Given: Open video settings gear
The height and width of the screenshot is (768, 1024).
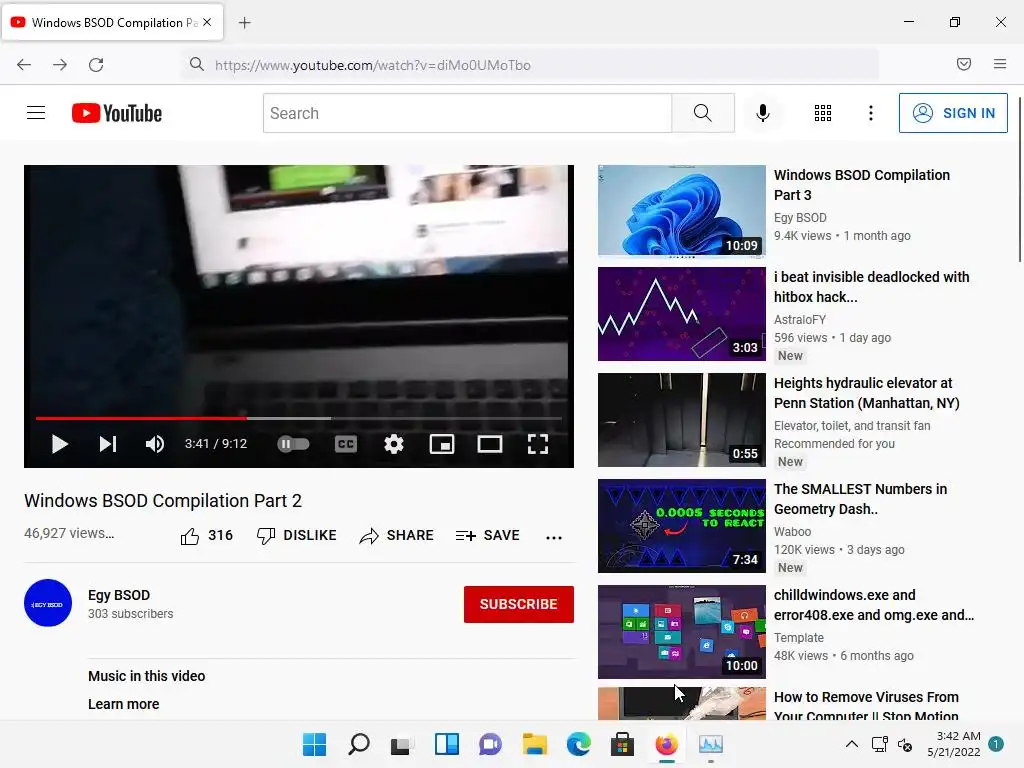Looking at the screenshot, I should pos(394,444).
